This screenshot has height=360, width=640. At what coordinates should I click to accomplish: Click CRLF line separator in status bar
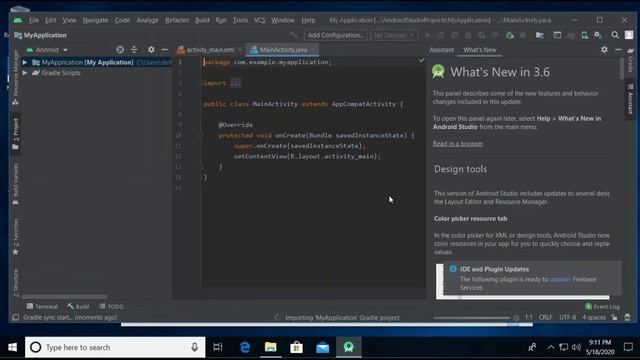click(545, 318)
